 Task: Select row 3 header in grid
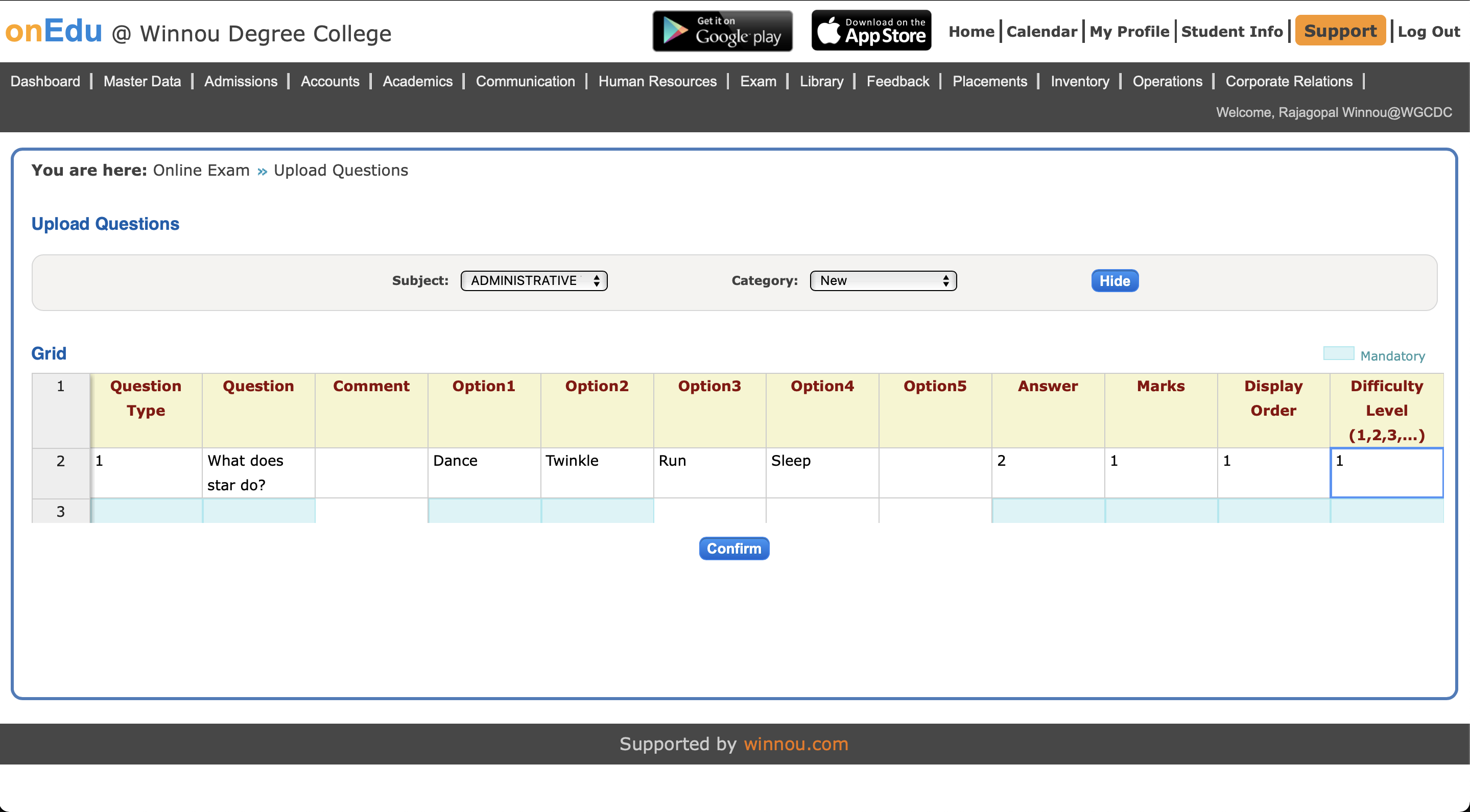pyautogui.click(x=60, y=511)
